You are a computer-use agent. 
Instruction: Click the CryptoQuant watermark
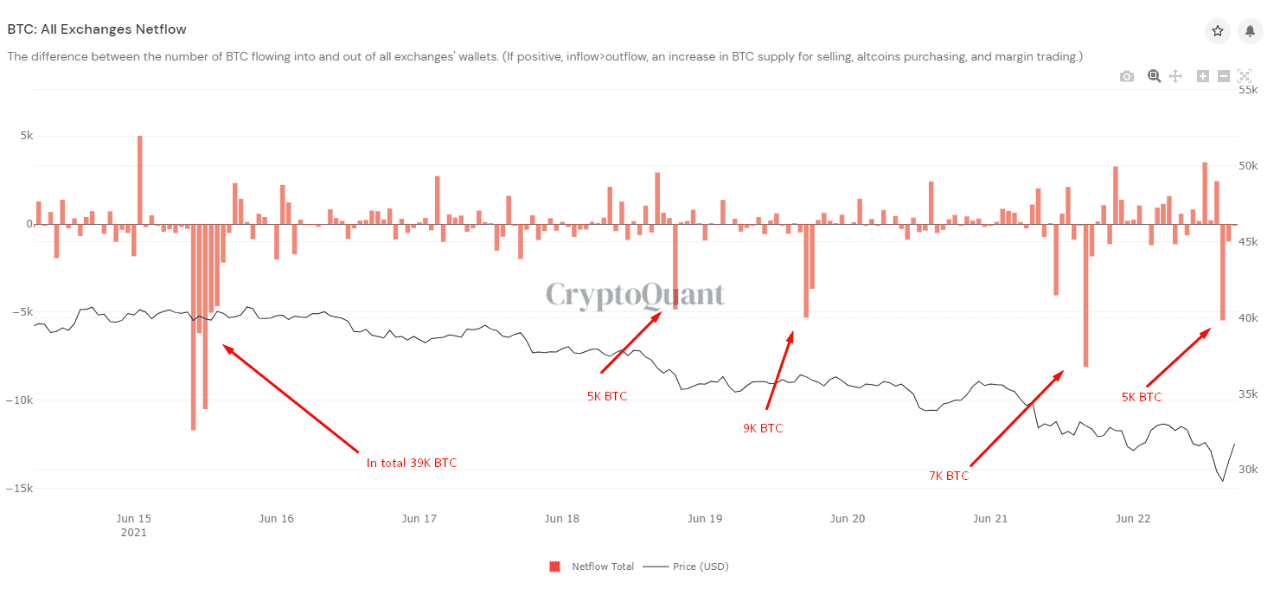pyautogui.click(x=635, y=295)
